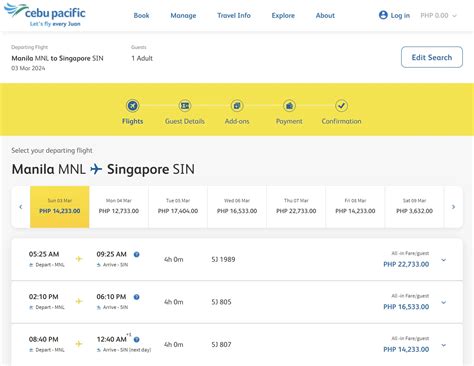
Task: Click the 02:10 PM departure time
Action: [x=43, y=297]
